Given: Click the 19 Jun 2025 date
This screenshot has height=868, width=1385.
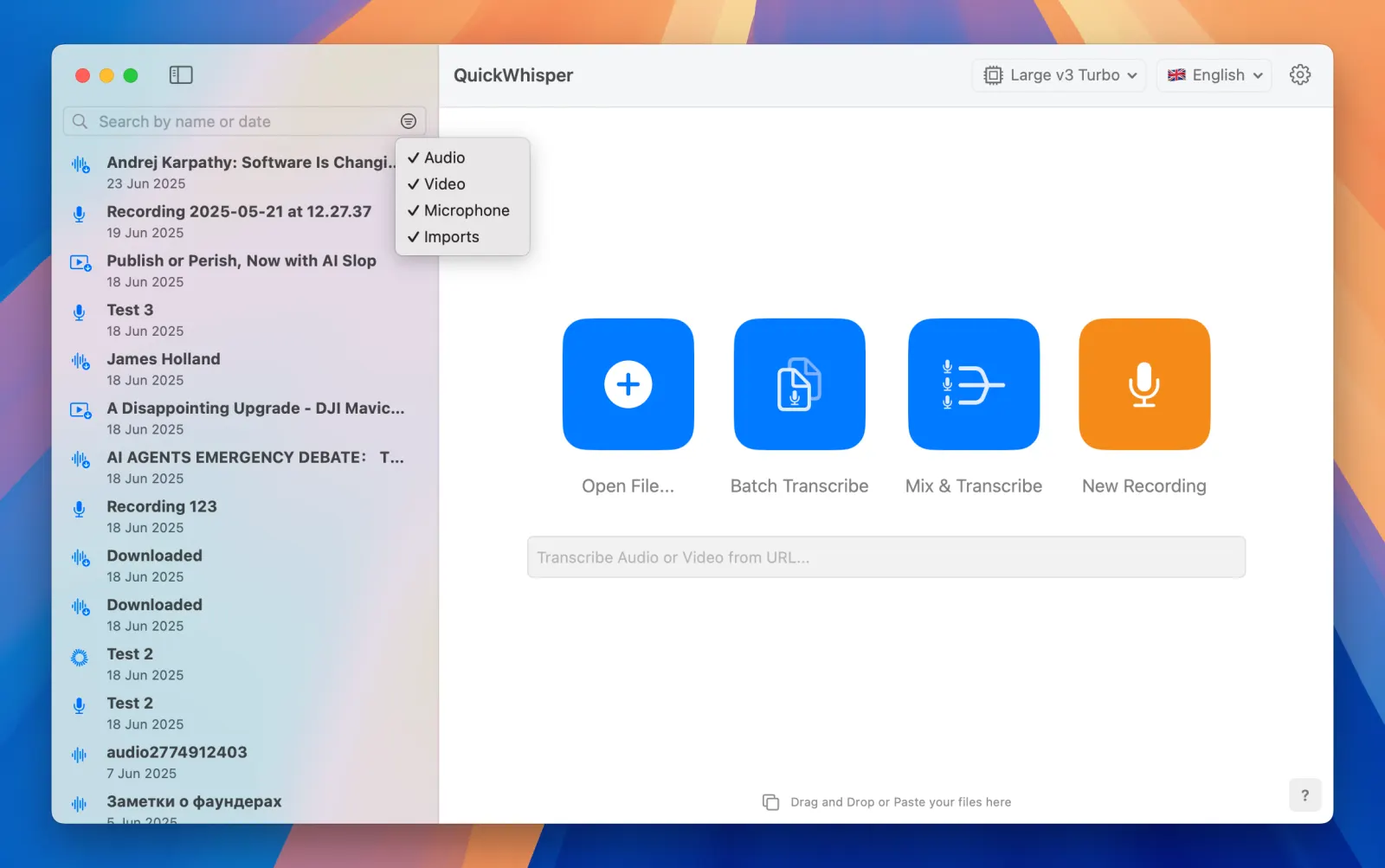Looking at the screenshot, I should click(145, 233).
